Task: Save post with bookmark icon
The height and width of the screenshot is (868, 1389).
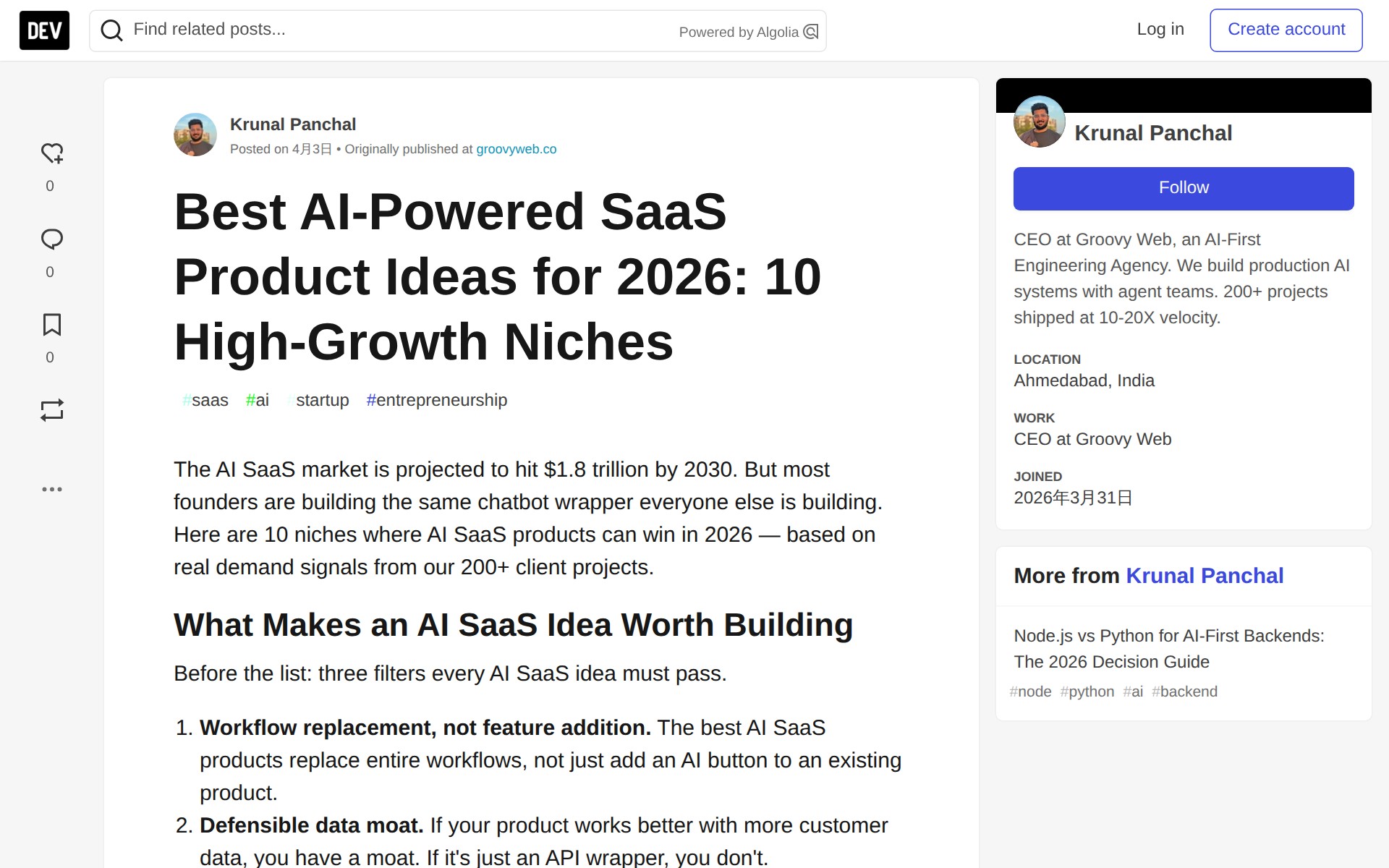Action: [x=51, y=325]
